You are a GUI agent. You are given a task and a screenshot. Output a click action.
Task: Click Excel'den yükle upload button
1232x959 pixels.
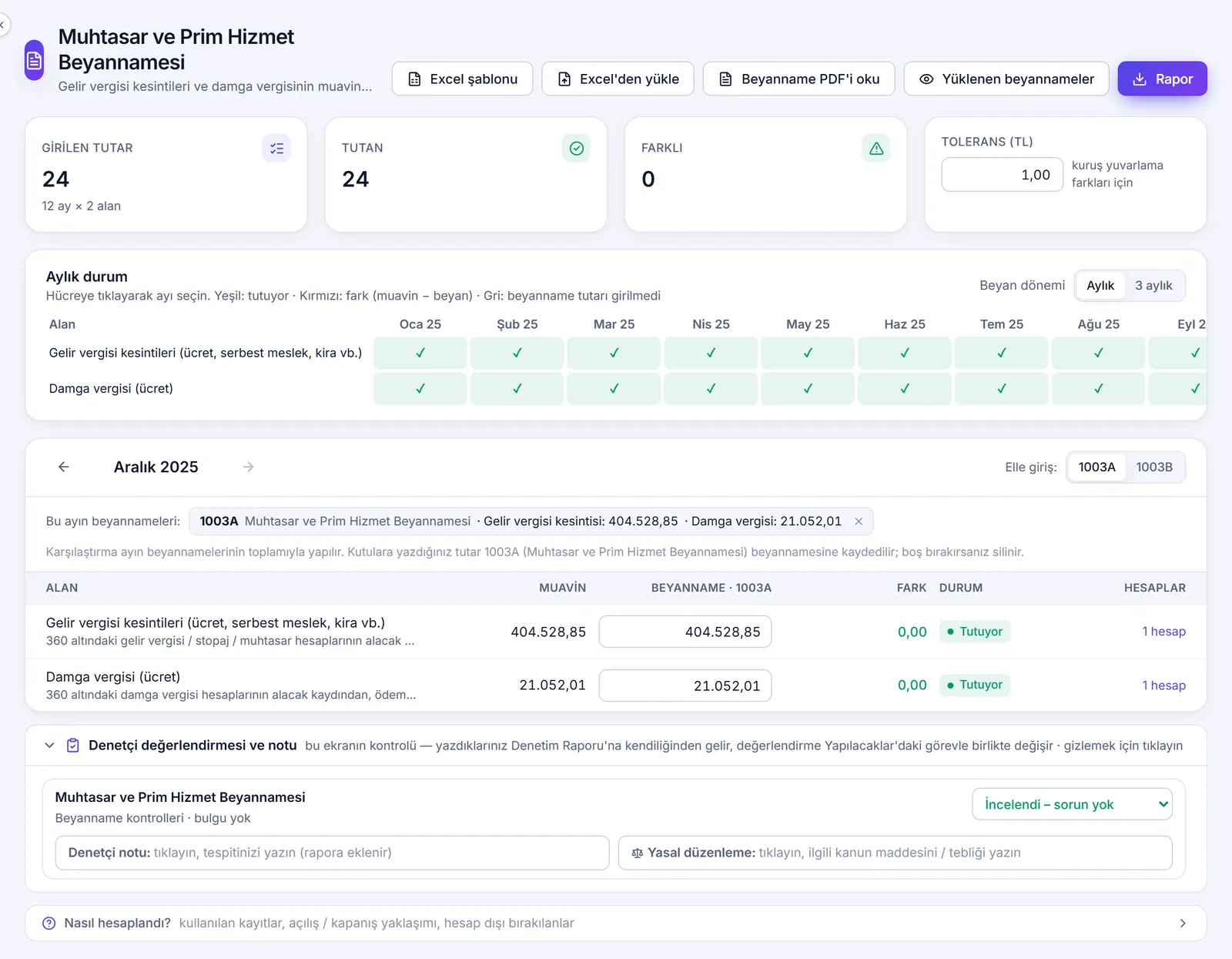click(618, 79)
